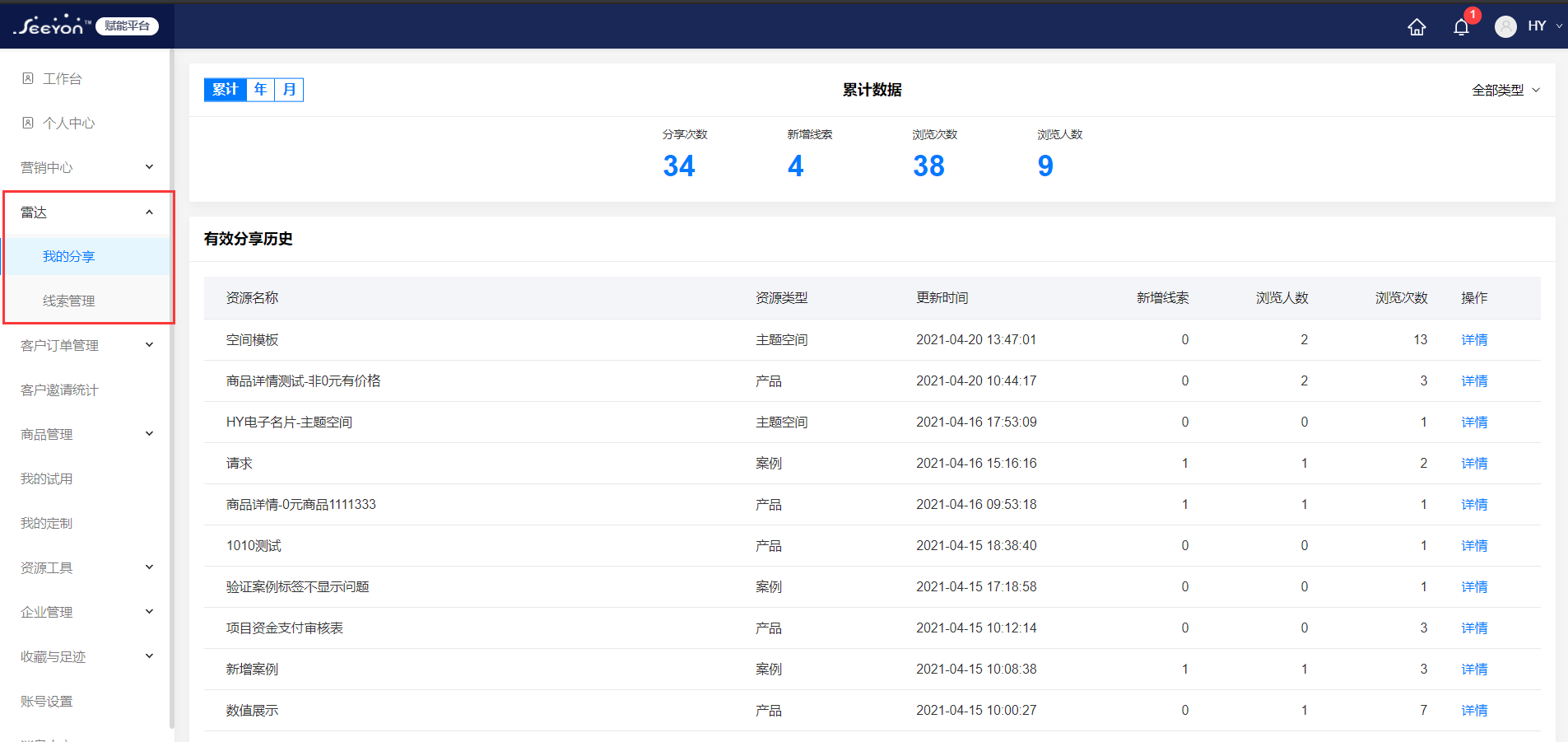Viewport: 1568px width, 742px height.
Task: Expand the 资源工具 menu
Action: point(149,567)
